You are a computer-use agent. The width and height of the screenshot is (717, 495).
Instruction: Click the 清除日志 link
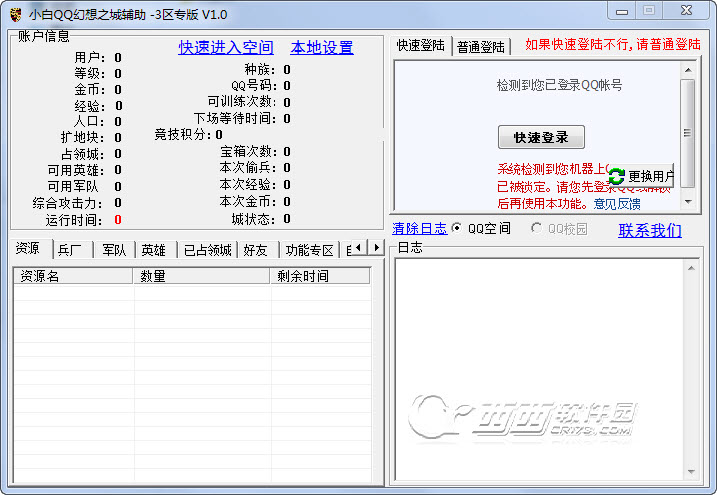click(419, 228)
